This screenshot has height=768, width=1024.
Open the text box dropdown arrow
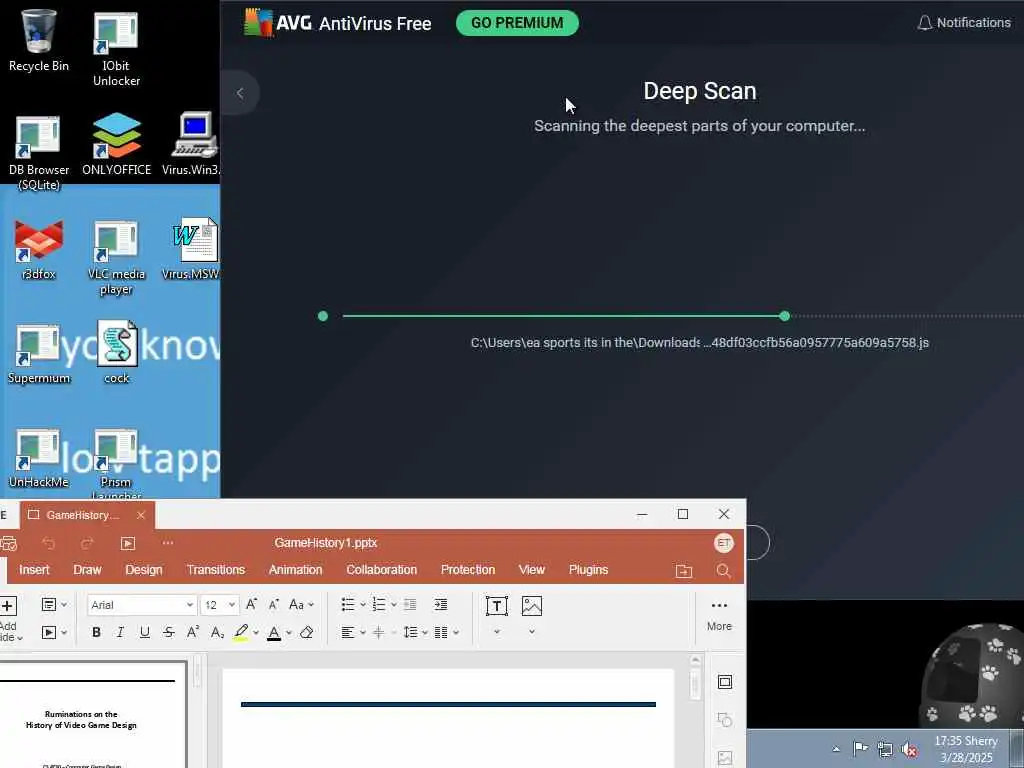point(497,632)
